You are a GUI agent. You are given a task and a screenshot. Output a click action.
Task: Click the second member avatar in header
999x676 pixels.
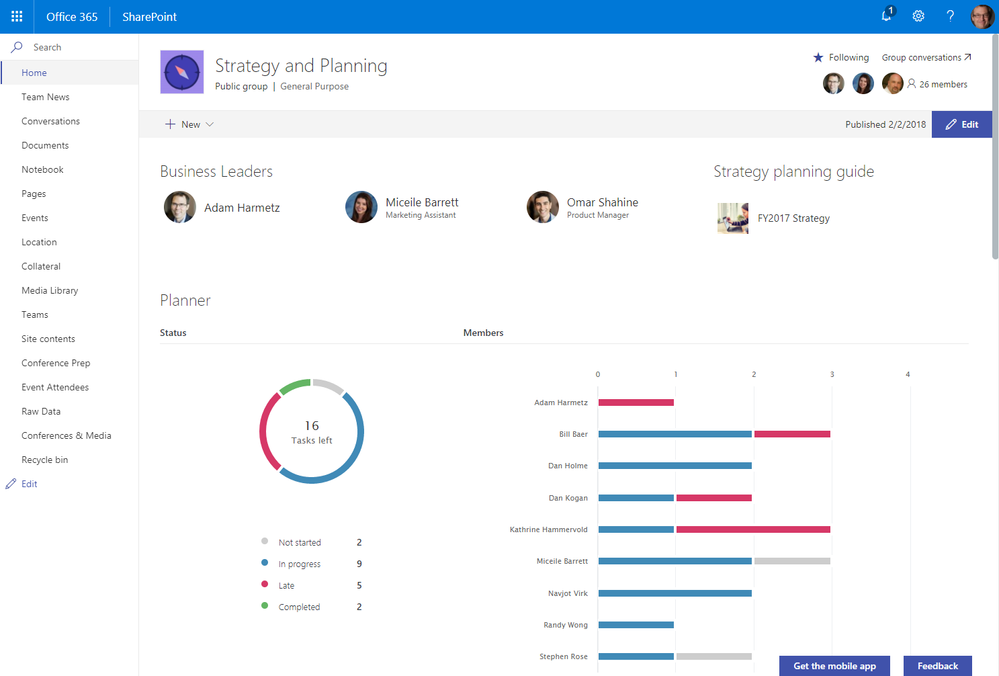coord(863,83)
